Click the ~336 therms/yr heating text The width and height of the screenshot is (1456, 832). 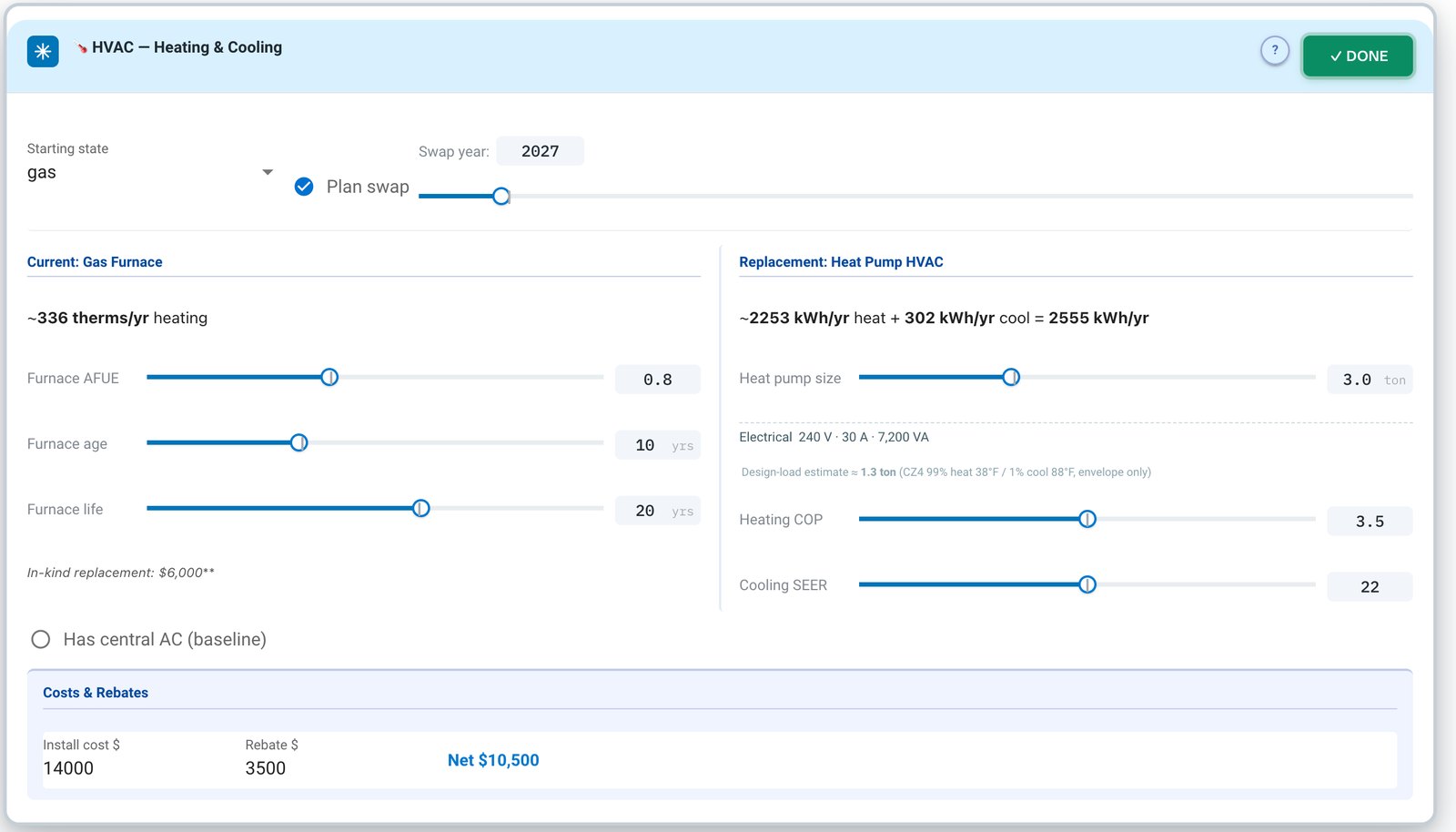tap(117, 318)
